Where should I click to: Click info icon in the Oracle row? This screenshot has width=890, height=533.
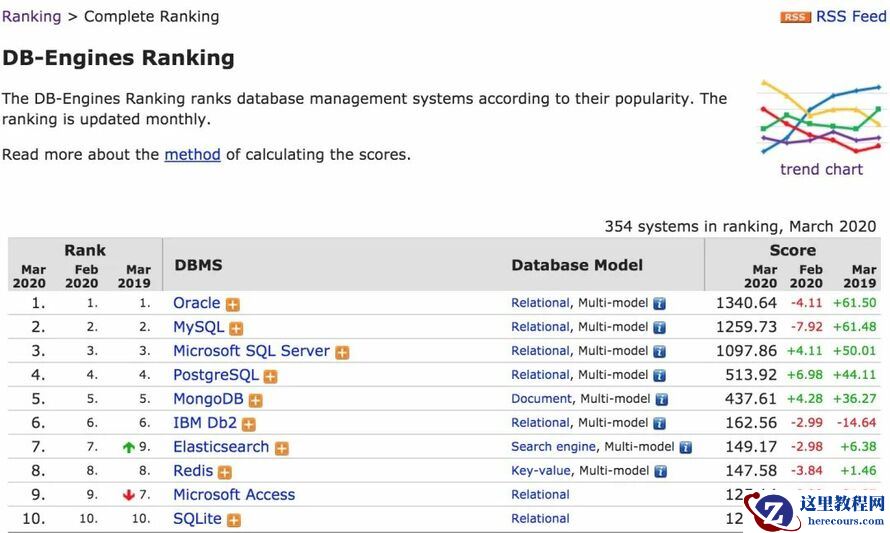click(x=660, y=303)
